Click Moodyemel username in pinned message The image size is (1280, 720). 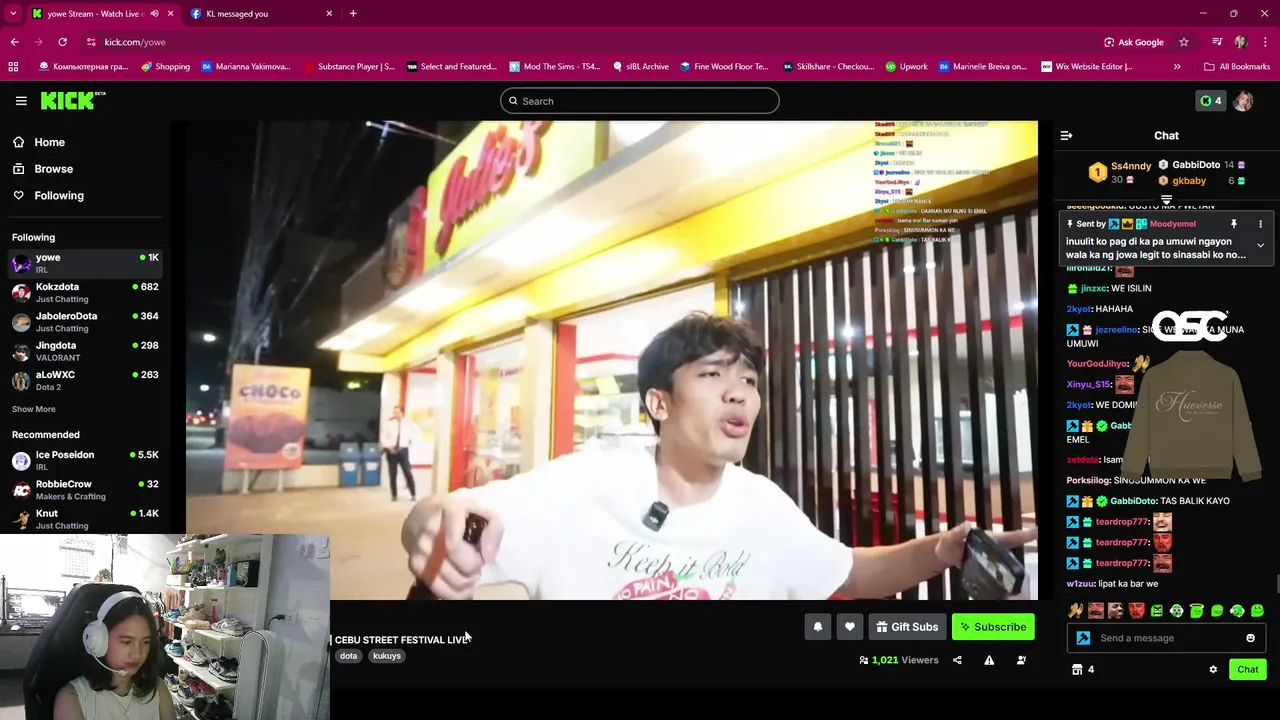[1172, 224]
